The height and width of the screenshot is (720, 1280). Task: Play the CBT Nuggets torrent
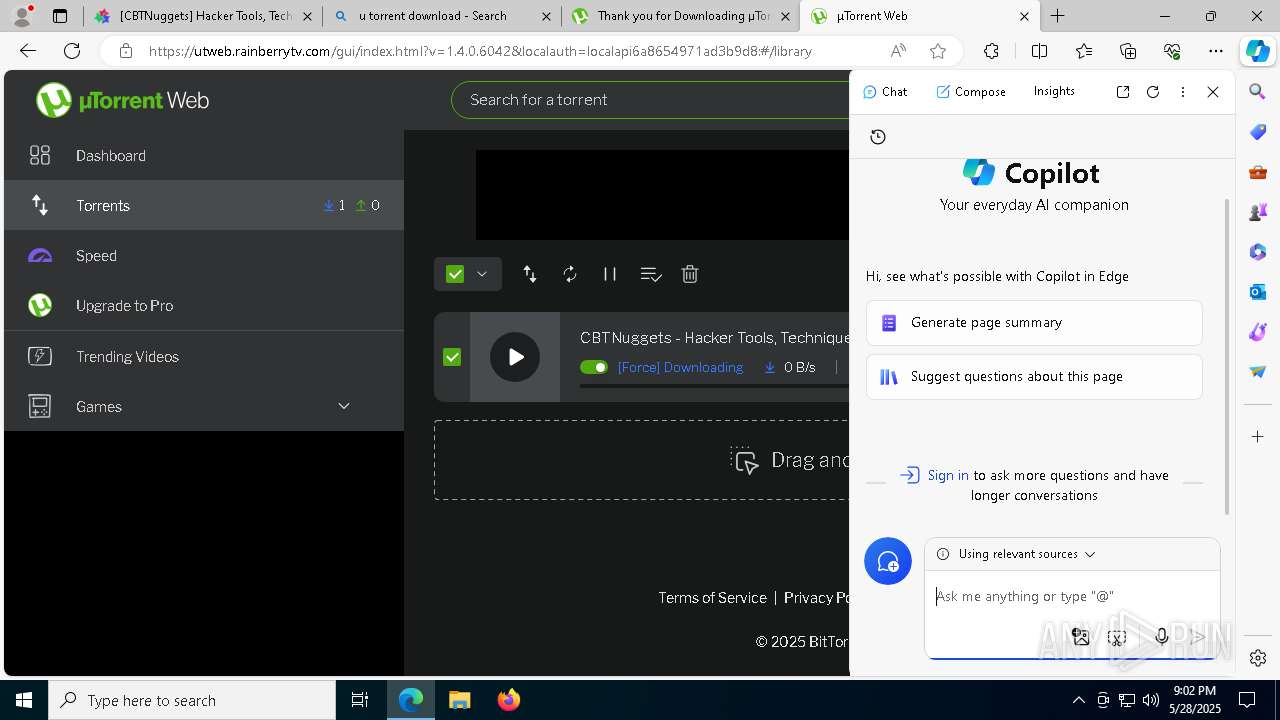[515, 357]
